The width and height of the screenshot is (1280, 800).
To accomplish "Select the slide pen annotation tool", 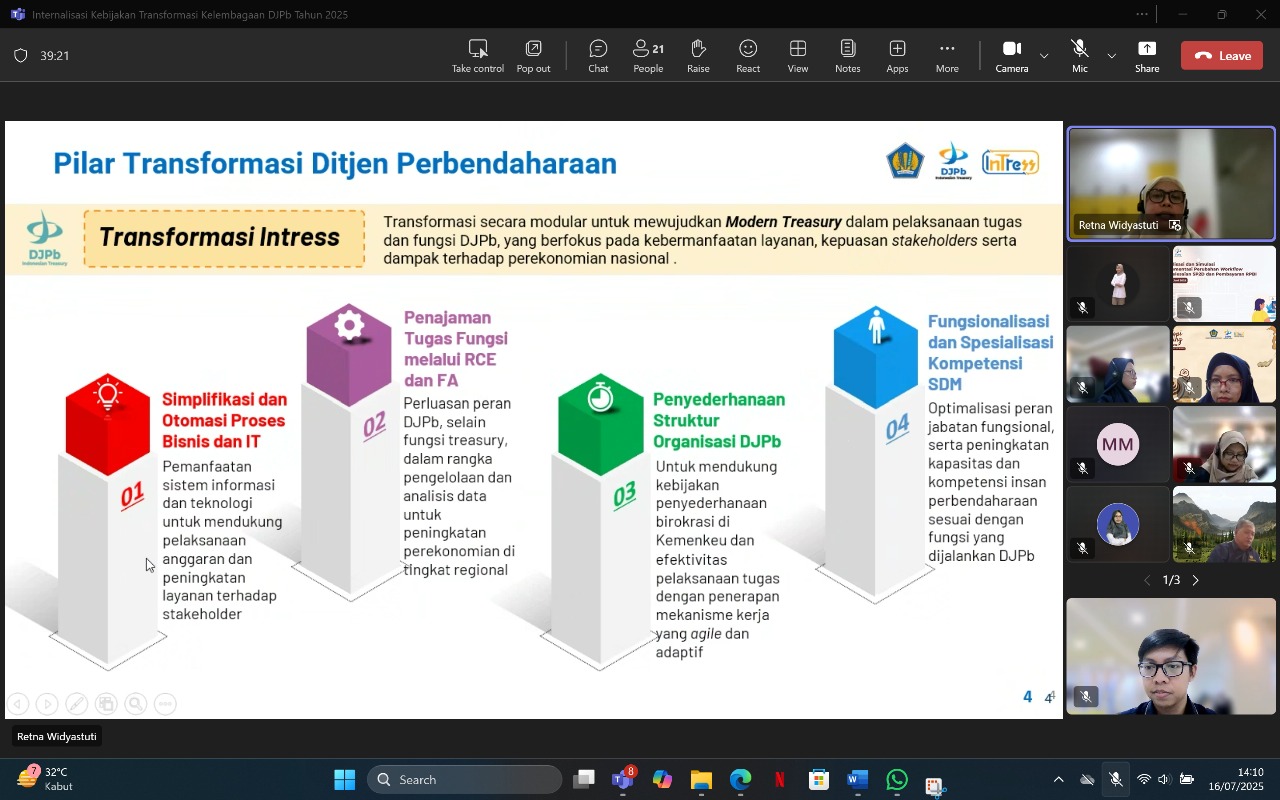I will click(x=76, y=704).
